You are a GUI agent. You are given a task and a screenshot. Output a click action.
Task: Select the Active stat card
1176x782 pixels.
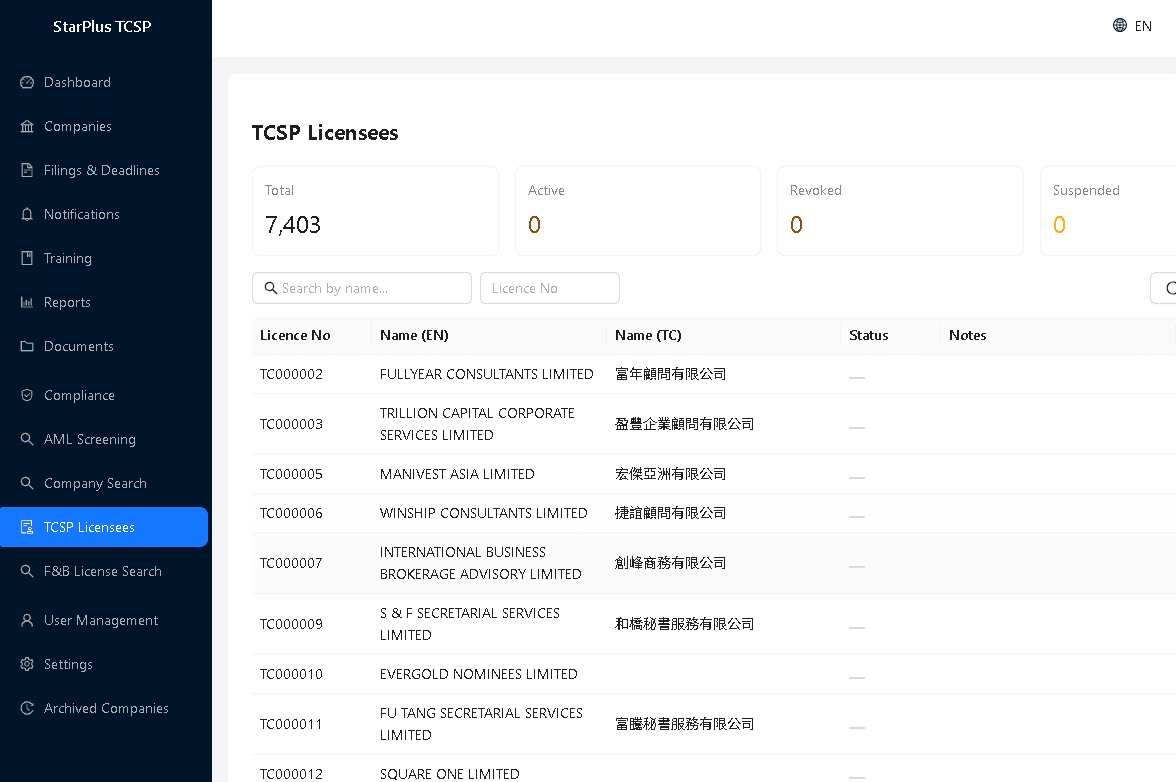tap(638, 211)
